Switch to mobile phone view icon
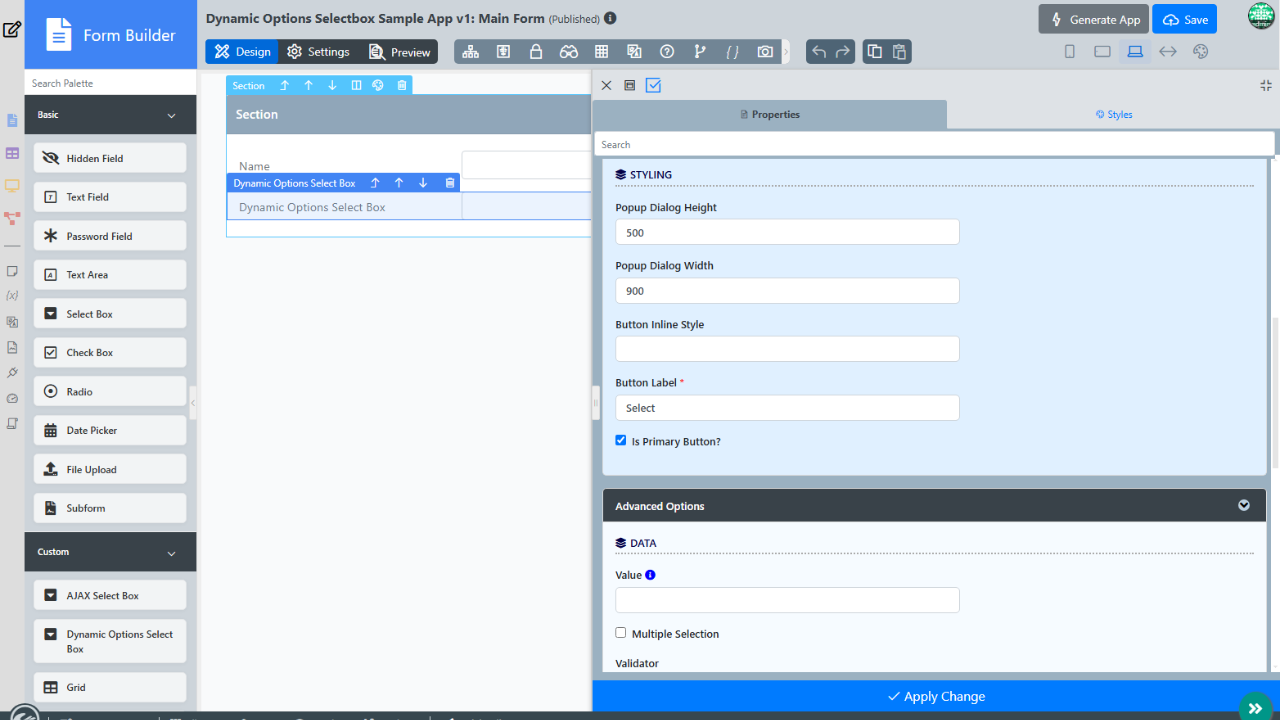This screenshot has width=1280, height=720. pos(1069,52)
